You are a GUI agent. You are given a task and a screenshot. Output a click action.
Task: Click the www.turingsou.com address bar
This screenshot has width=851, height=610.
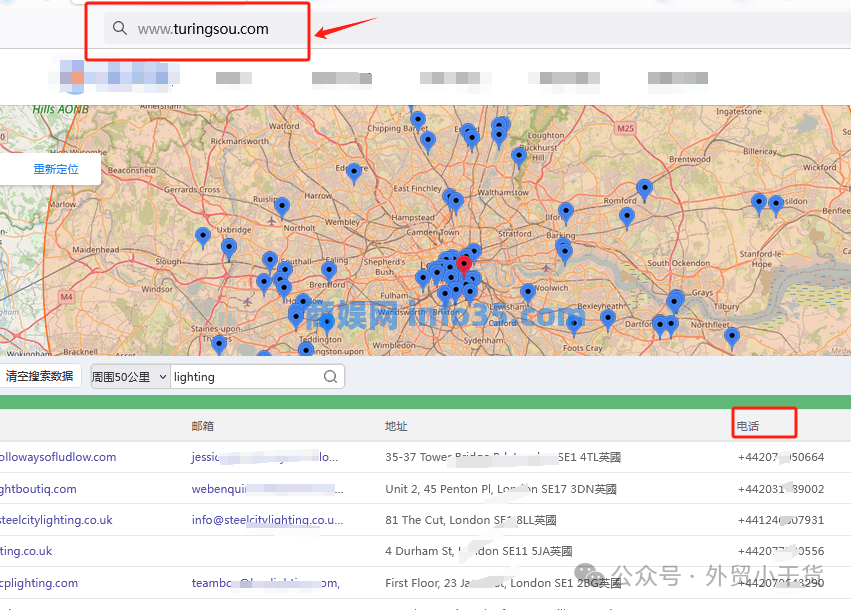pyautogui.click(x=203, y=29)
